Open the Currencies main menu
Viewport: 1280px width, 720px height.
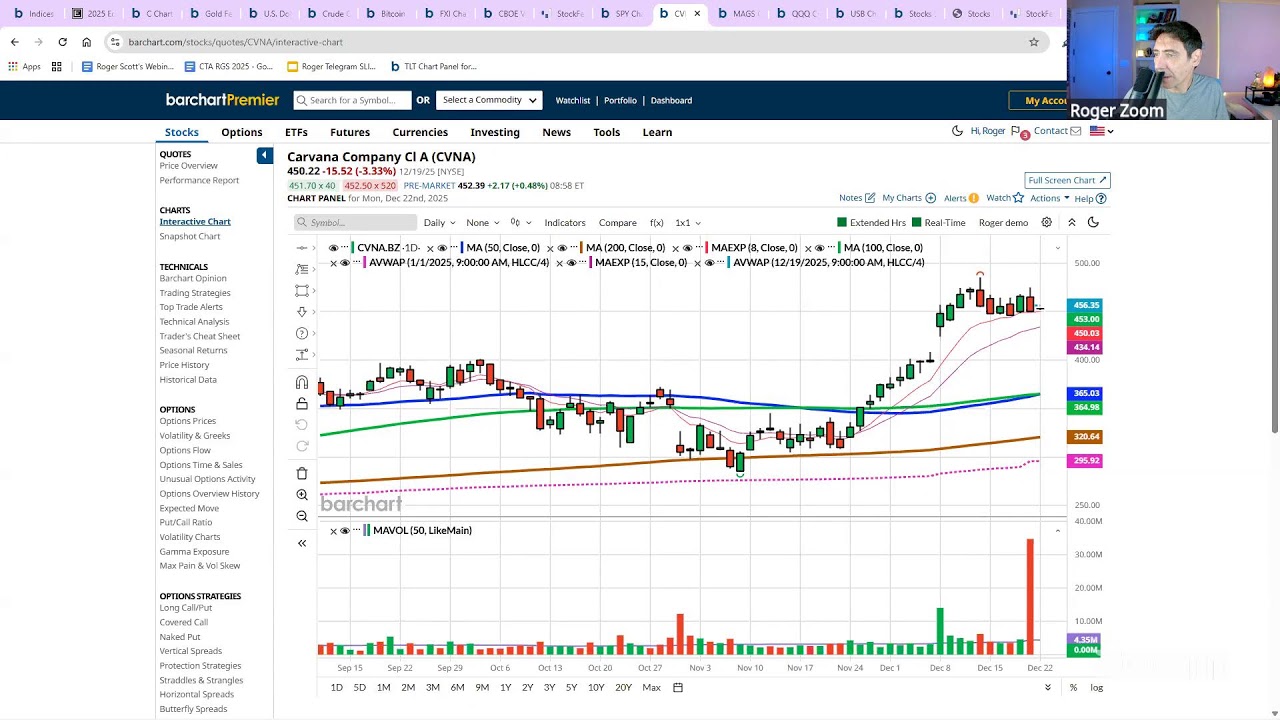[x=420, y=132]
